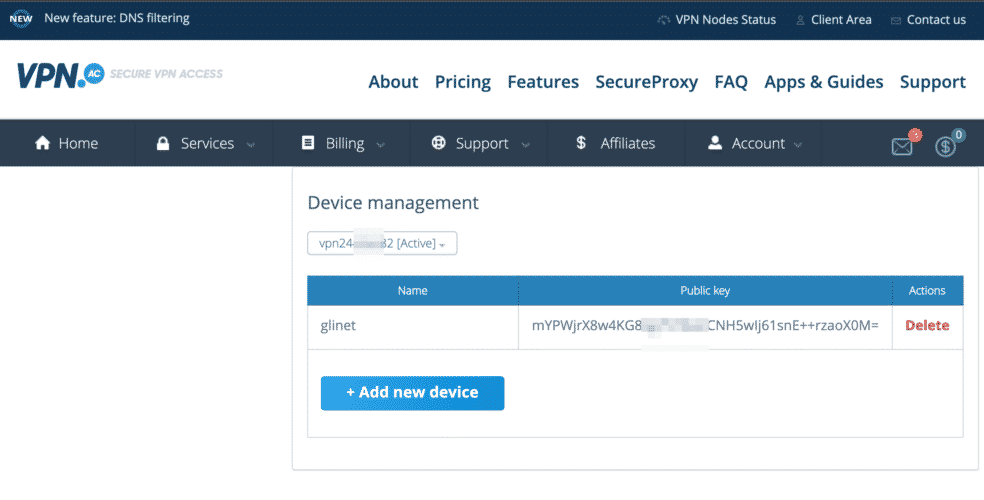Select the glinet device name cell

coord(412,327)
